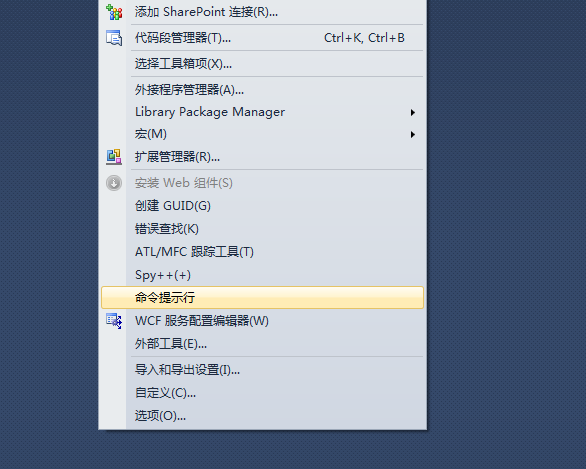Click the grayed Install Web Components icon
This screenshot has height=469, width=586.
coord(114,183)
